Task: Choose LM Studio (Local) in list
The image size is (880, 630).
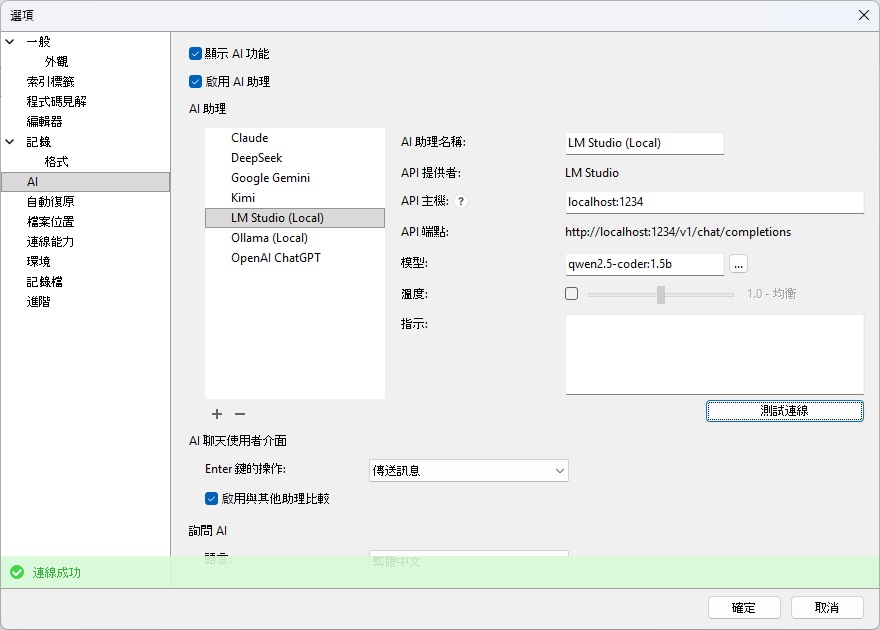Action: tap(295, 218)
